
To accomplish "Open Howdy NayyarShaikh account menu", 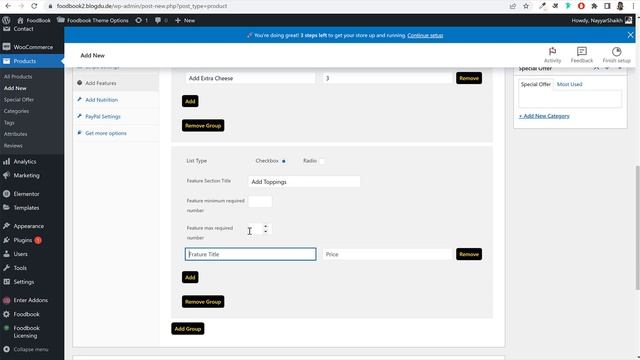I will point(602,20).
